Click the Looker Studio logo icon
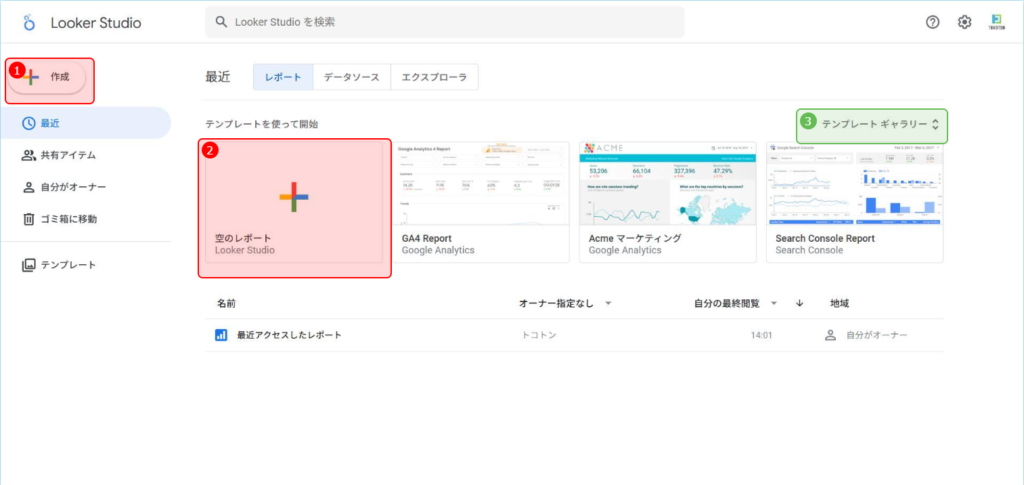1024x485 pixels. [x=28, y=22]
